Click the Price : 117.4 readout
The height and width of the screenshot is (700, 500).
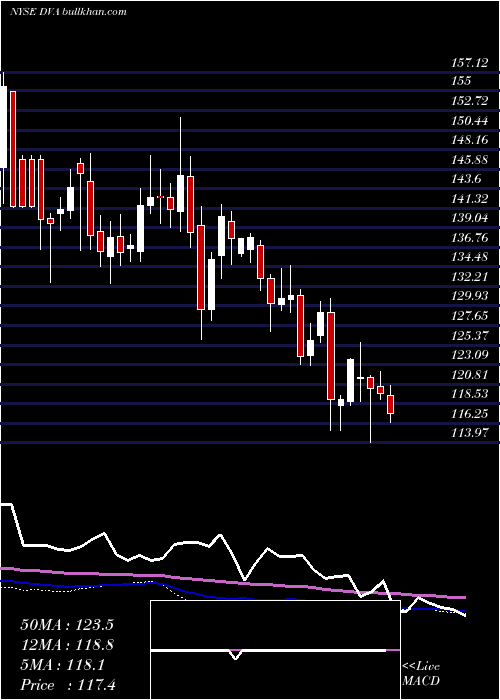click(68, 685)
